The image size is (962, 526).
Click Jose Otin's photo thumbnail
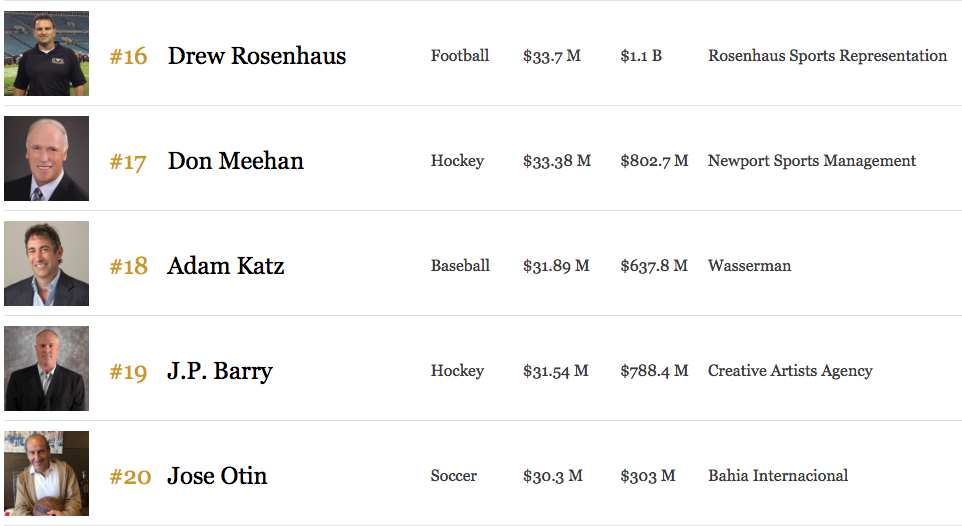pos(47,473)
